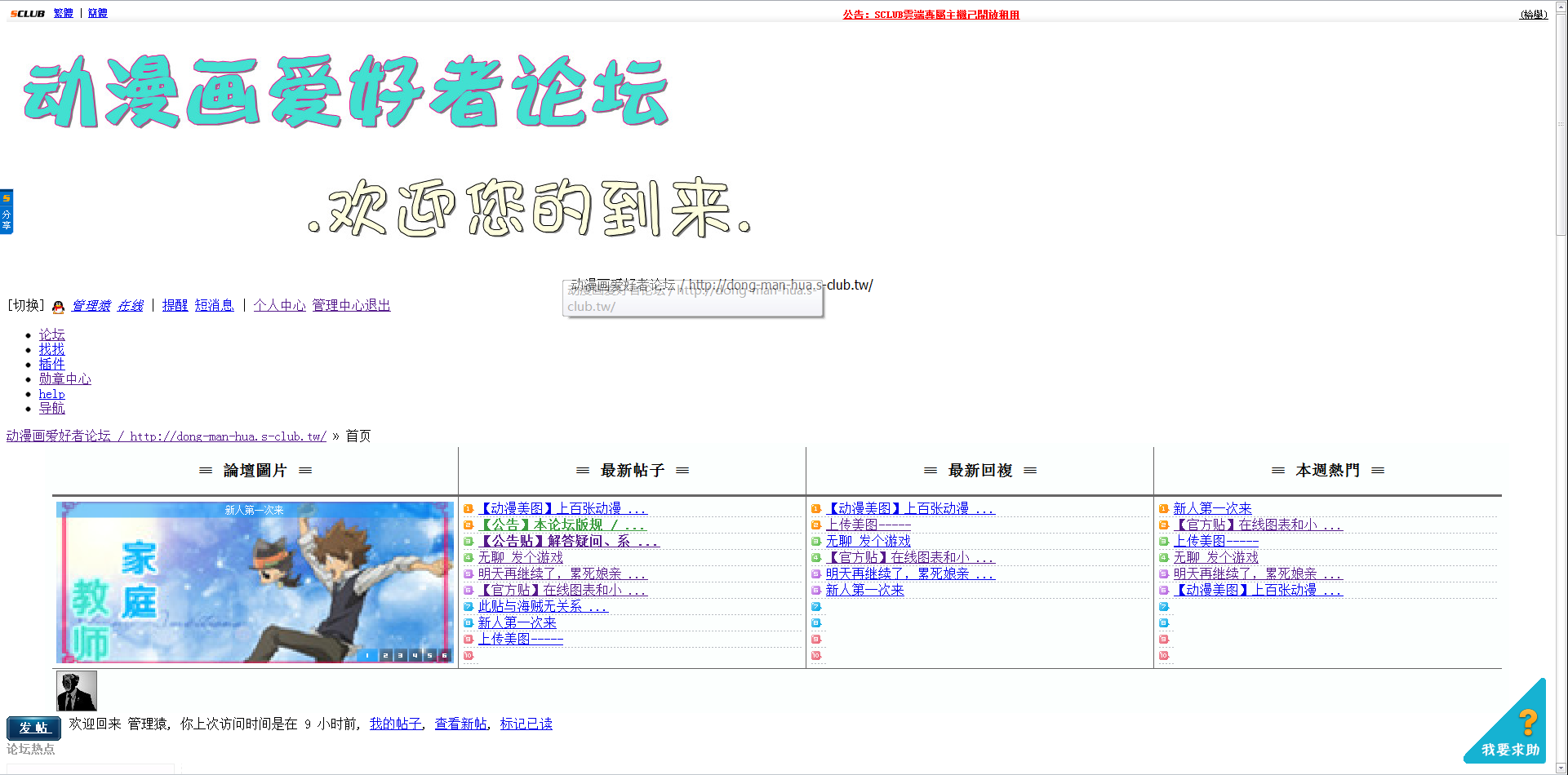Click the QQ penguin icon

58,307
